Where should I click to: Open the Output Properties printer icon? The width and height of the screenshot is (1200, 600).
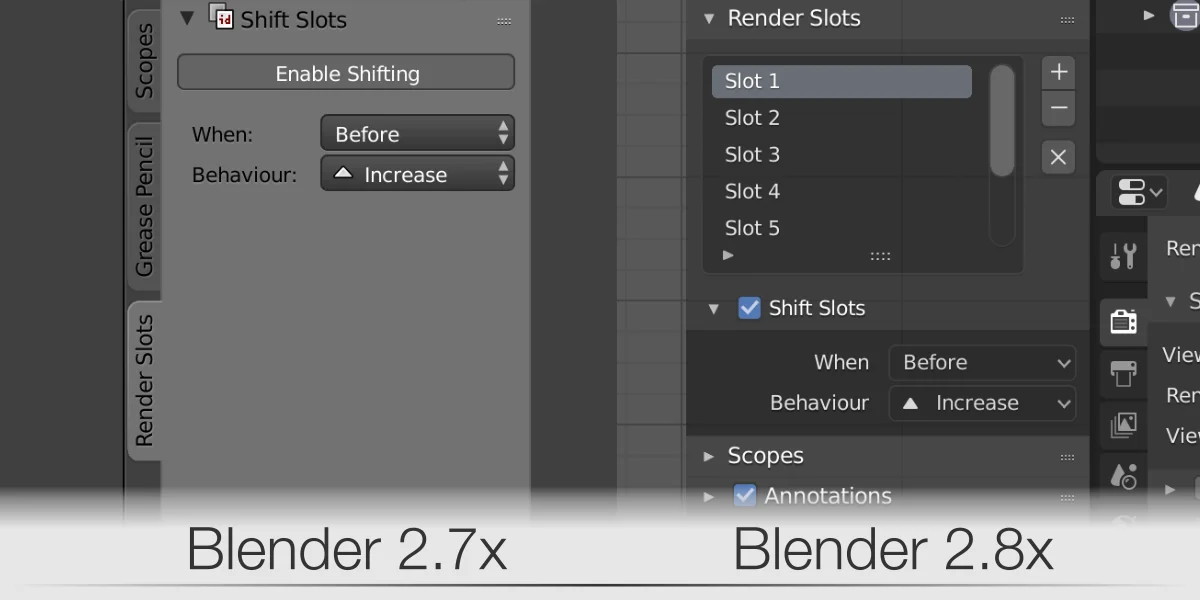[x=1123, y=373]
